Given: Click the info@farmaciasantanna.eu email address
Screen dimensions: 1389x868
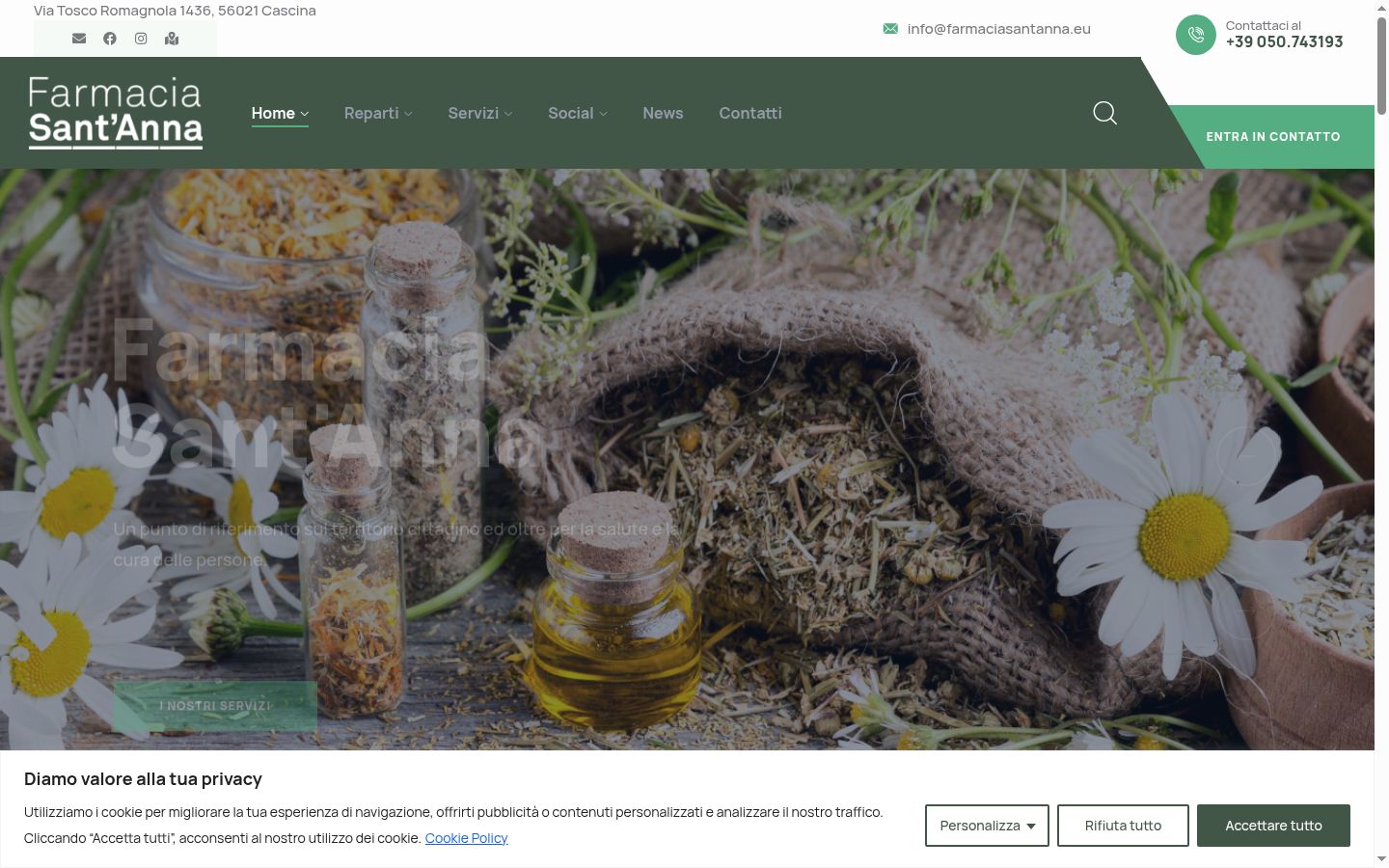Looking at the screenshot, I should click(998, 29).
